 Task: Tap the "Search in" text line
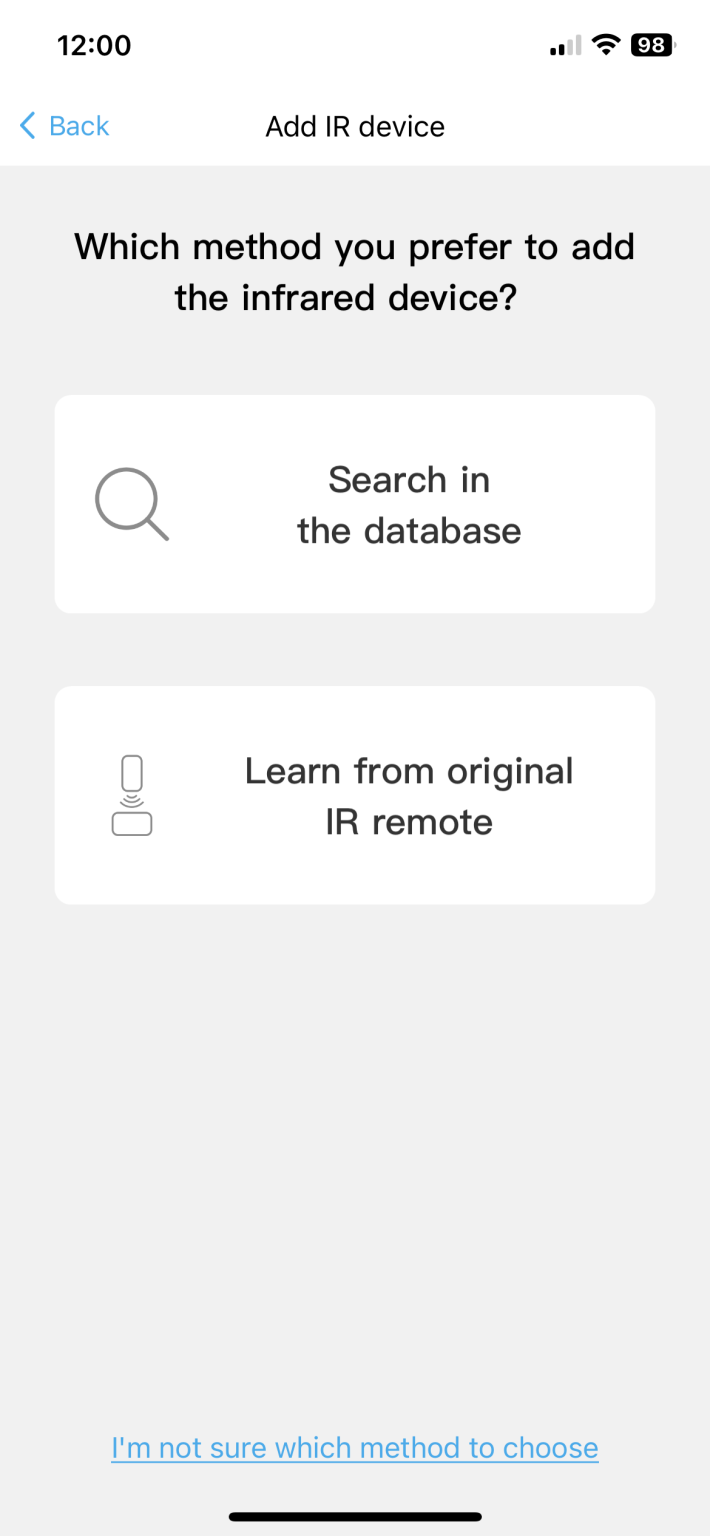coord(409,480)
